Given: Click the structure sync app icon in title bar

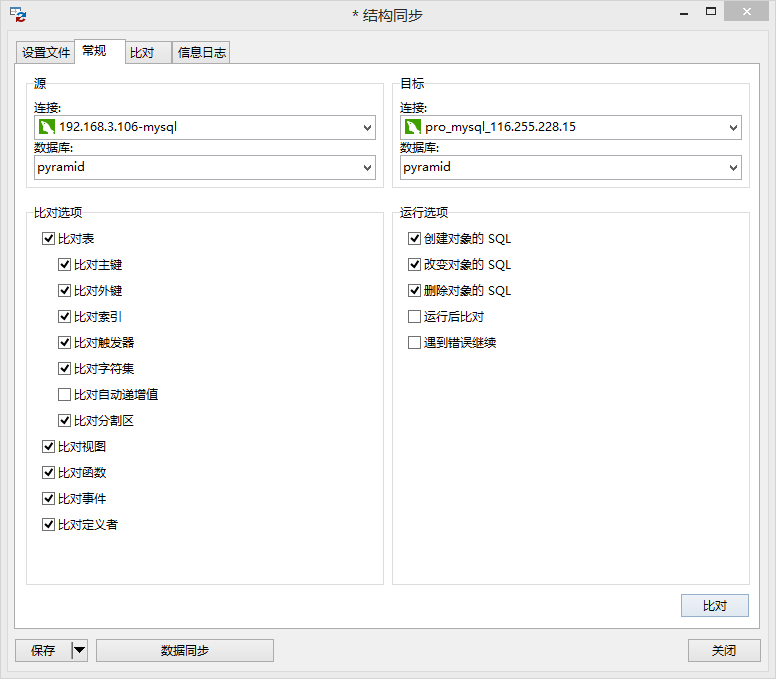Looking at the screenshot, I should coord(18,15).
